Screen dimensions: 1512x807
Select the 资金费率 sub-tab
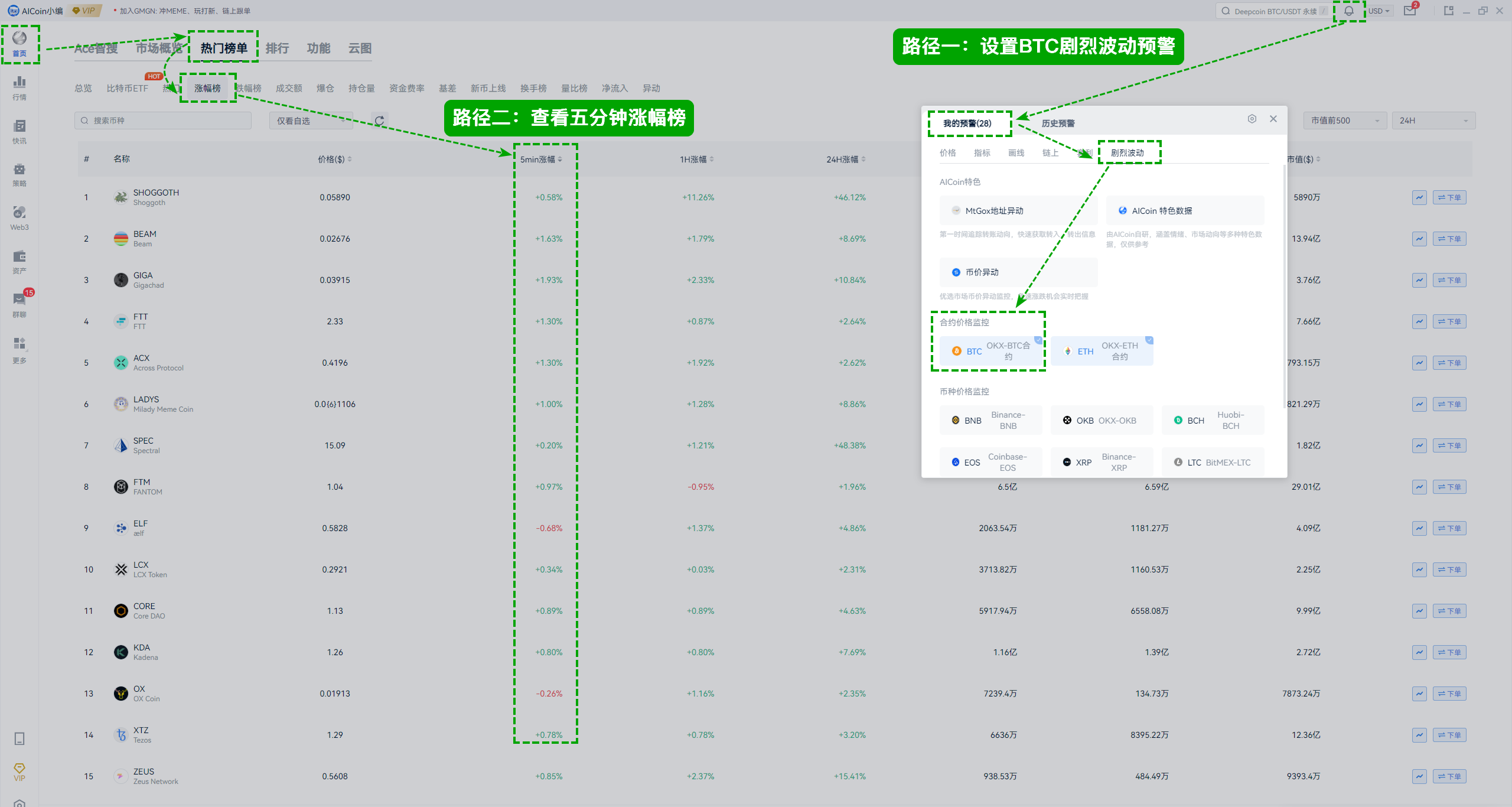[407, 88]
